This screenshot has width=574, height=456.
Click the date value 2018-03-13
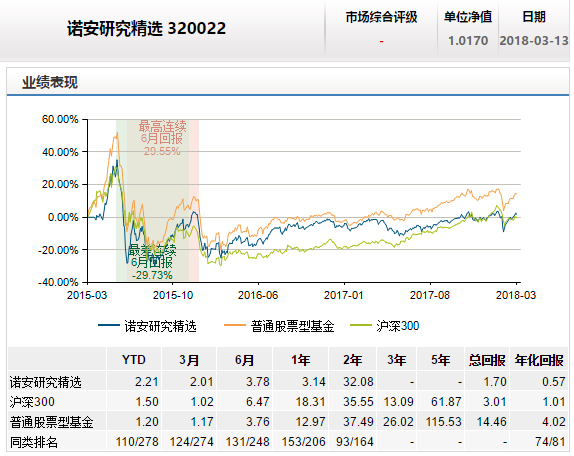534,41
